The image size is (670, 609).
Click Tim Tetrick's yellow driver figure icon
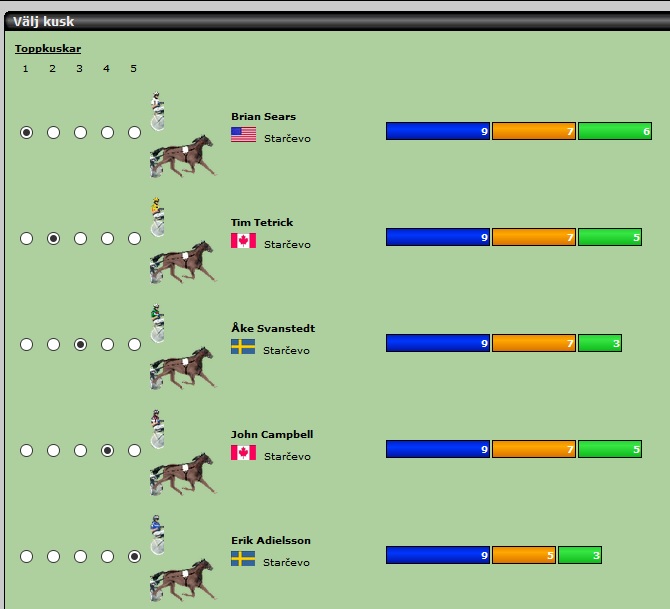coord(157,217)
